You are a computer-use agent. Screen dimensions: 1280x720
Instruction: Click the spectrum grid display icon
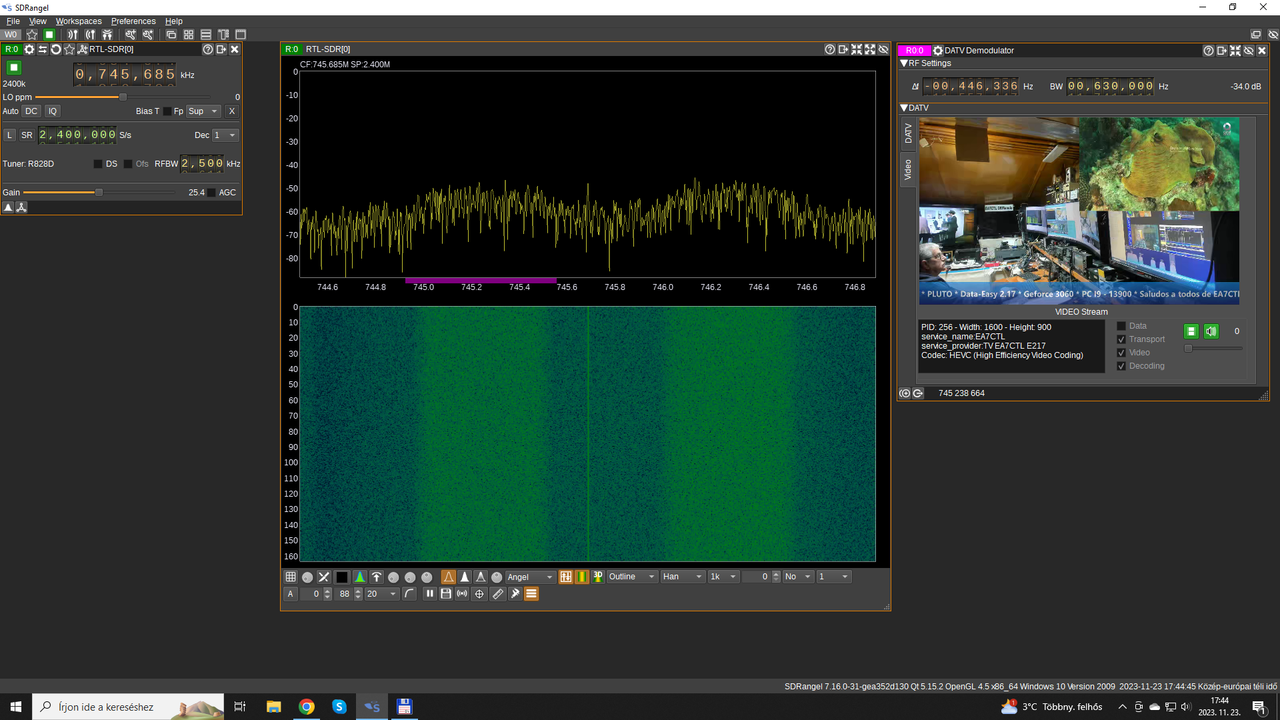coord(290,577)
